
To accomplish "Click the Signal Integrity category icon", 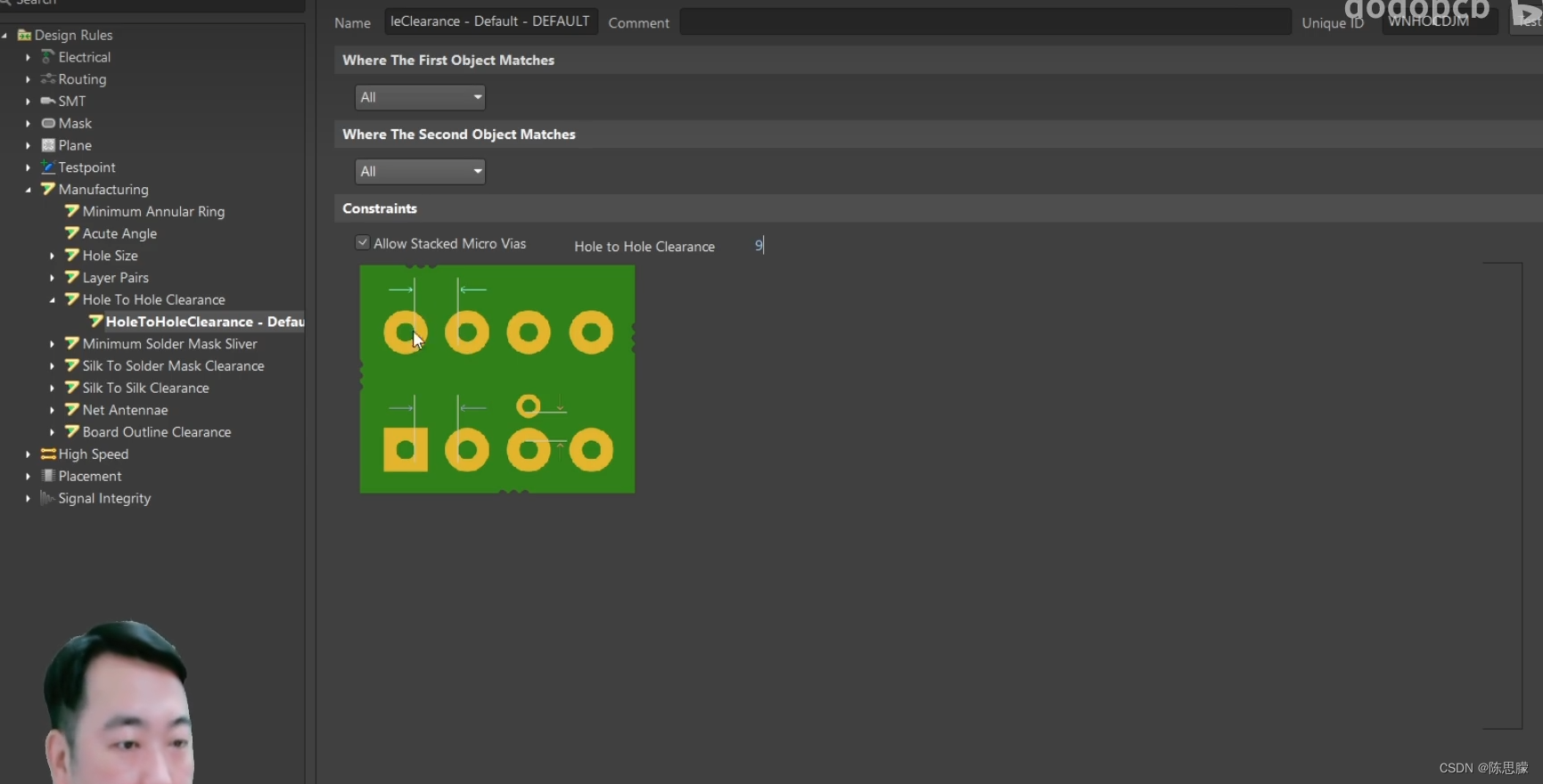I will tap(48, 498).
